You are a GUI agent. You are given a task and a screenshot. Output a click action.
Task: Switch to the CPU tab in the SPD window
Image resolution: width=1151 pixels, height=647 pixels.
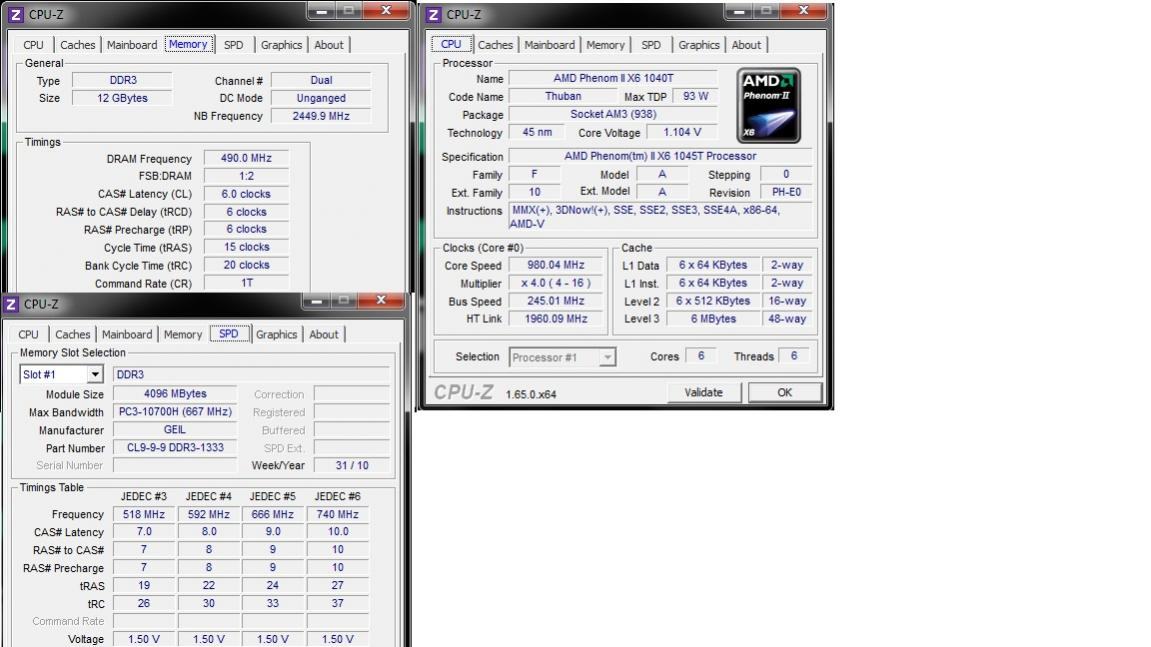29,334
